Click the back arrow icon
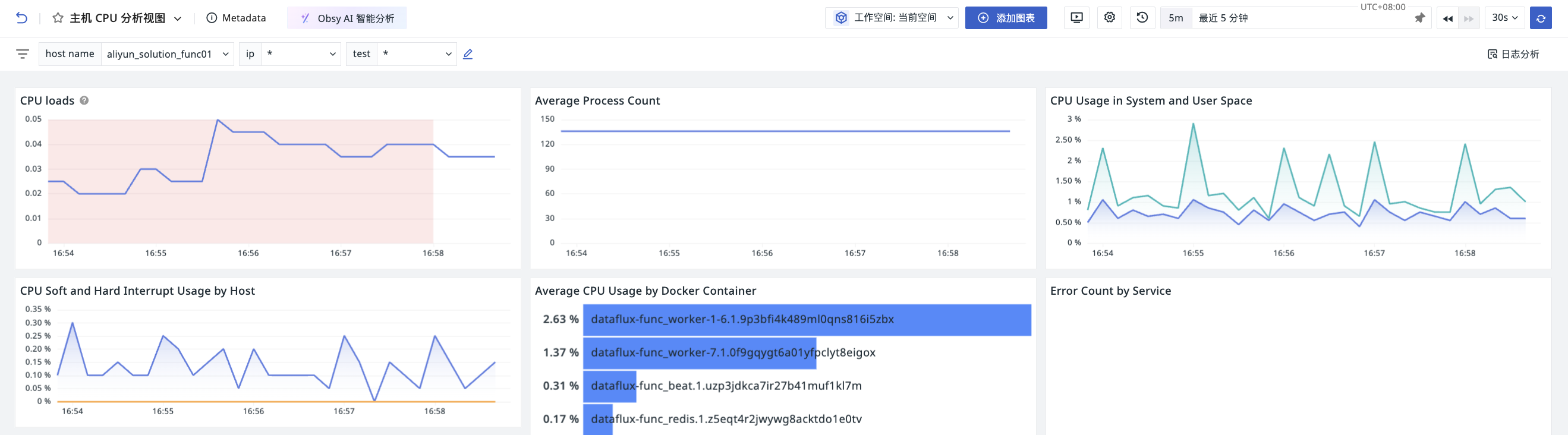The height and width of the screenshot is (435, 1568). pos(22,18)
